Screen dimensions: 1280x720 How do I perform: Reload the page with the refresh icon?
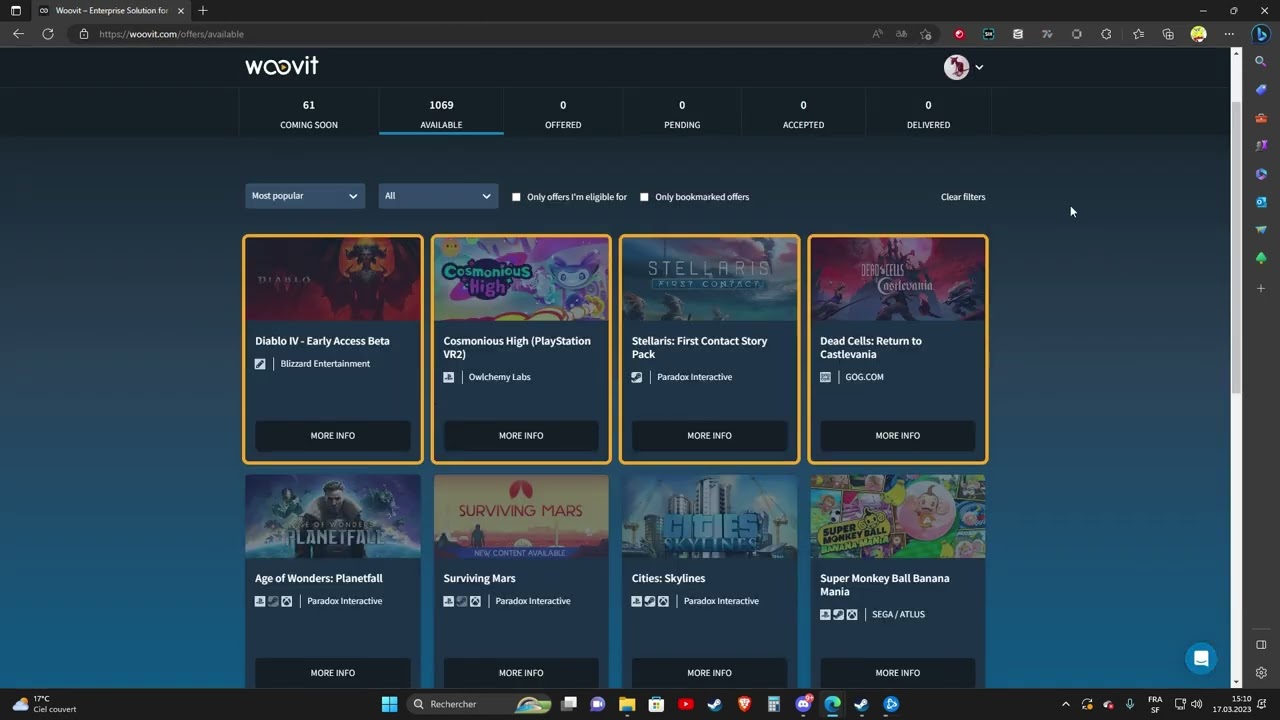(47, 34)
